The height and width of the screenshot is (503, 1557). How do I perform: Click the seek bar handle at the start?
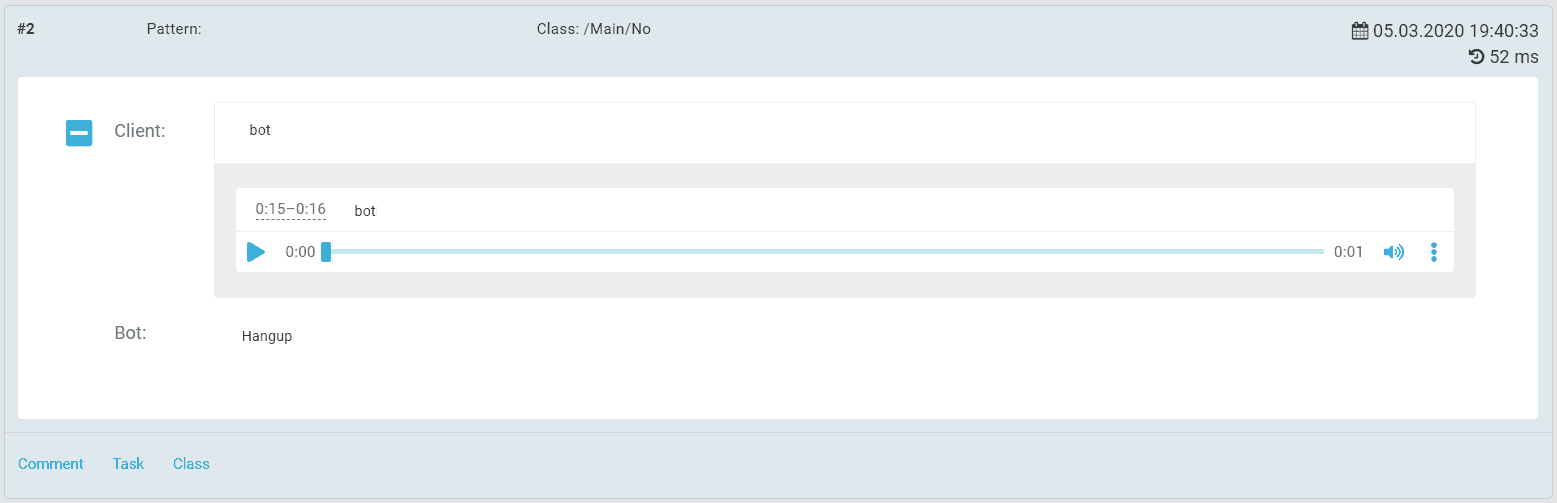pyautogui.click(x=326, y=252)
